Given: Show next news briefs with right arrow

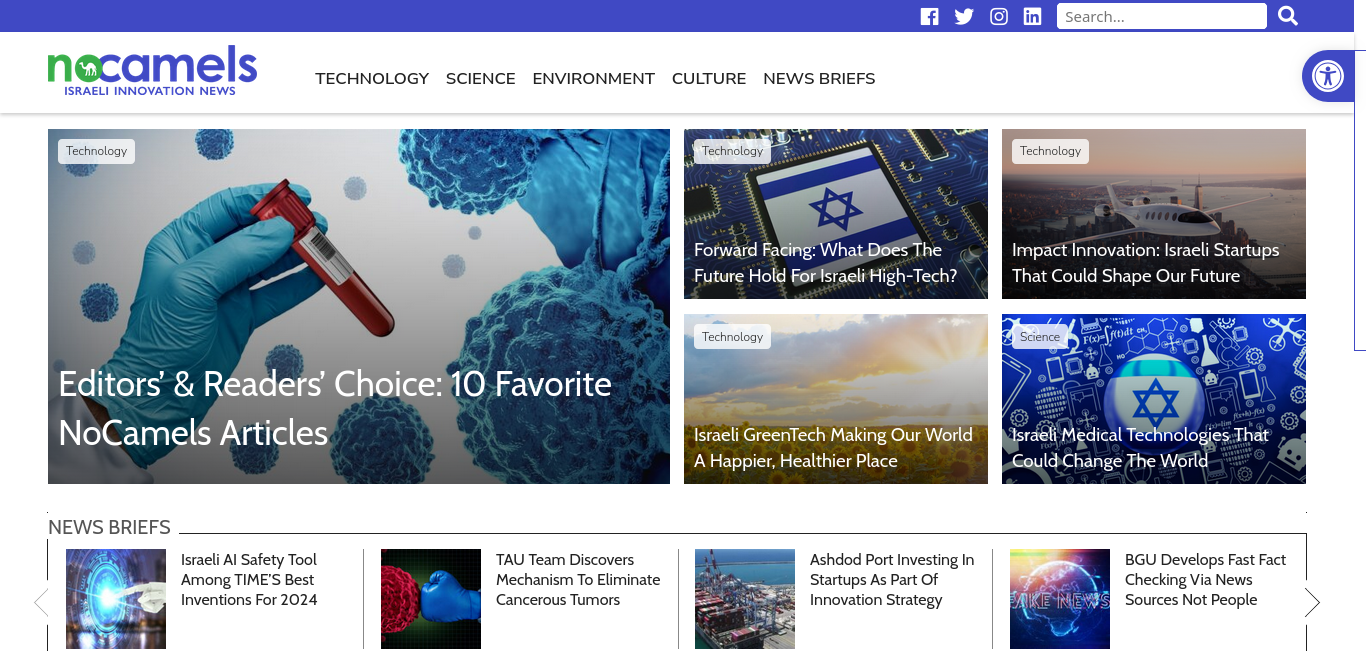Looking at the screenshot, I should [1312, 602].
